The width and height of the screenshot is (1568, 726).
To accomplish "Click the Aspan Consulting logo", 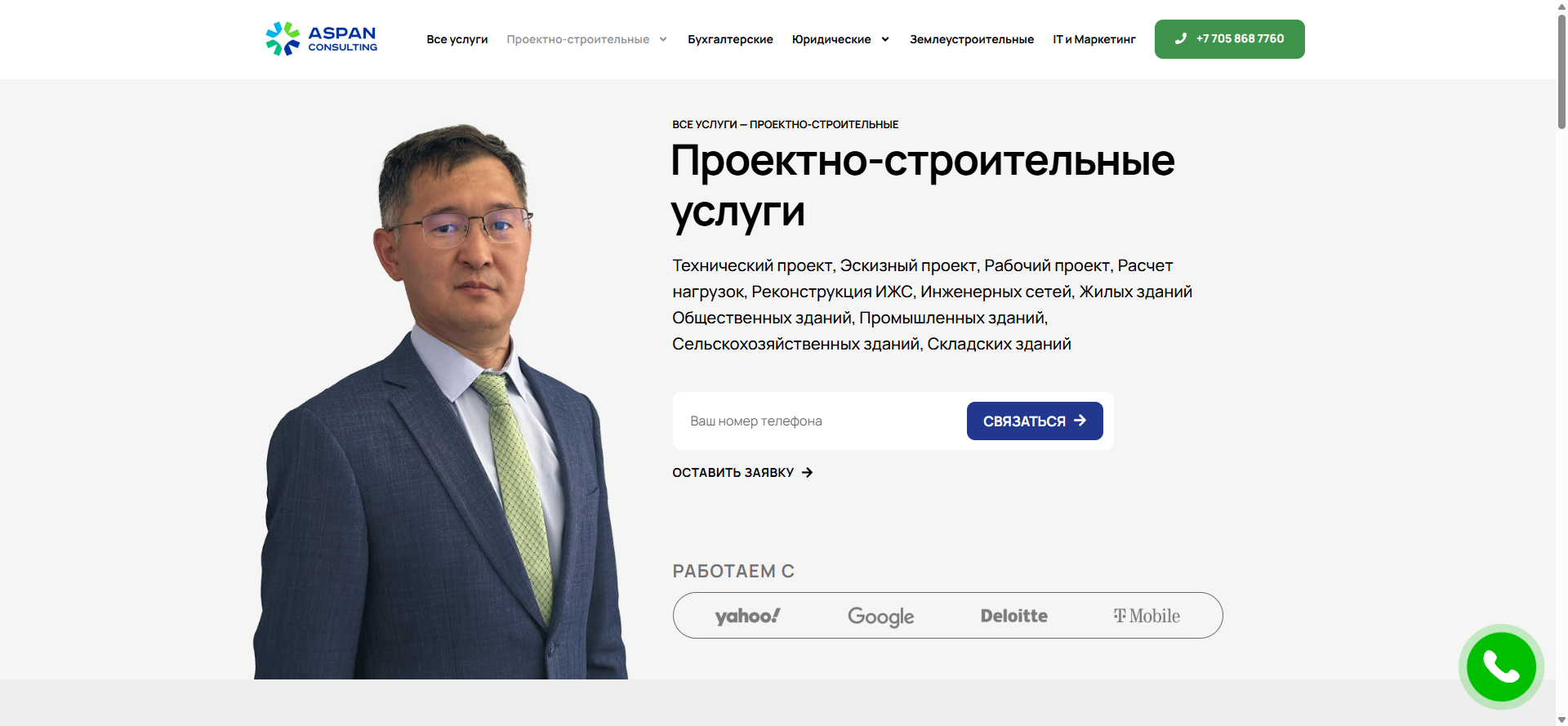I will point(321,38).
